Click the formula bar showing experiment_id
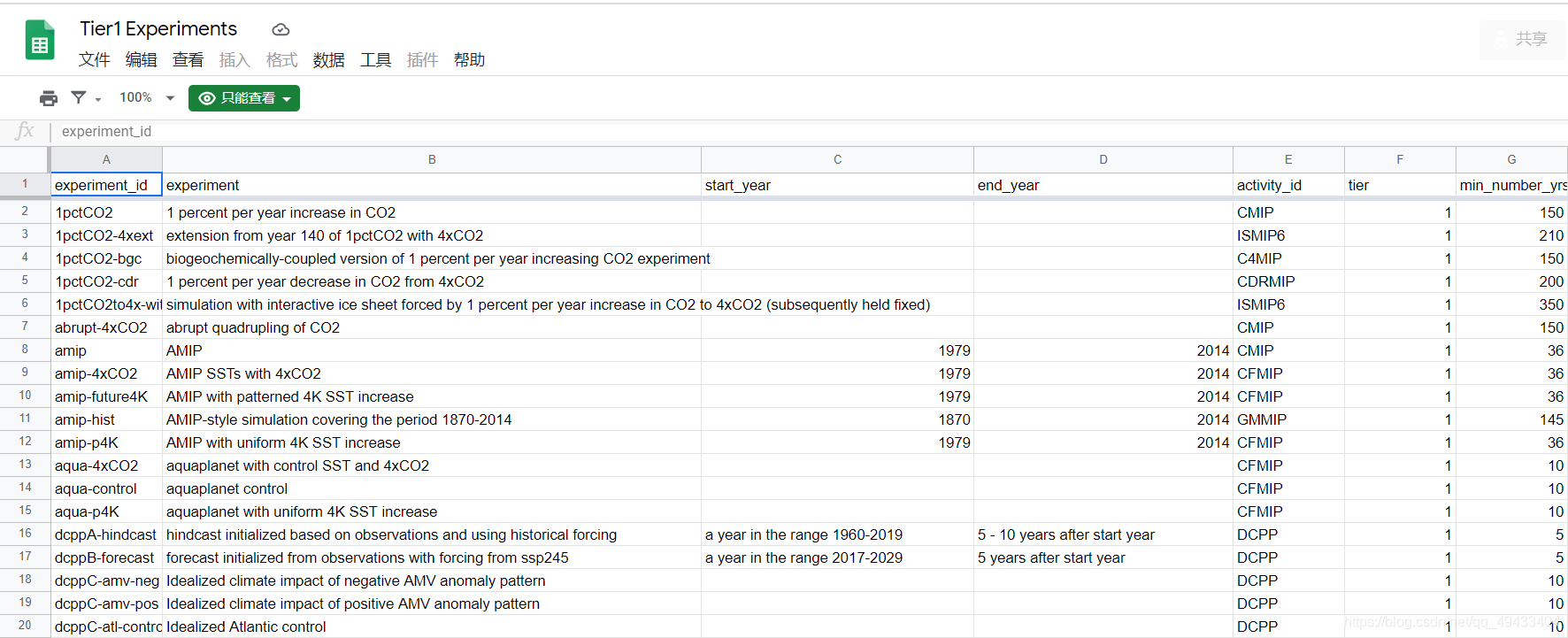 (x=809, y=131)
